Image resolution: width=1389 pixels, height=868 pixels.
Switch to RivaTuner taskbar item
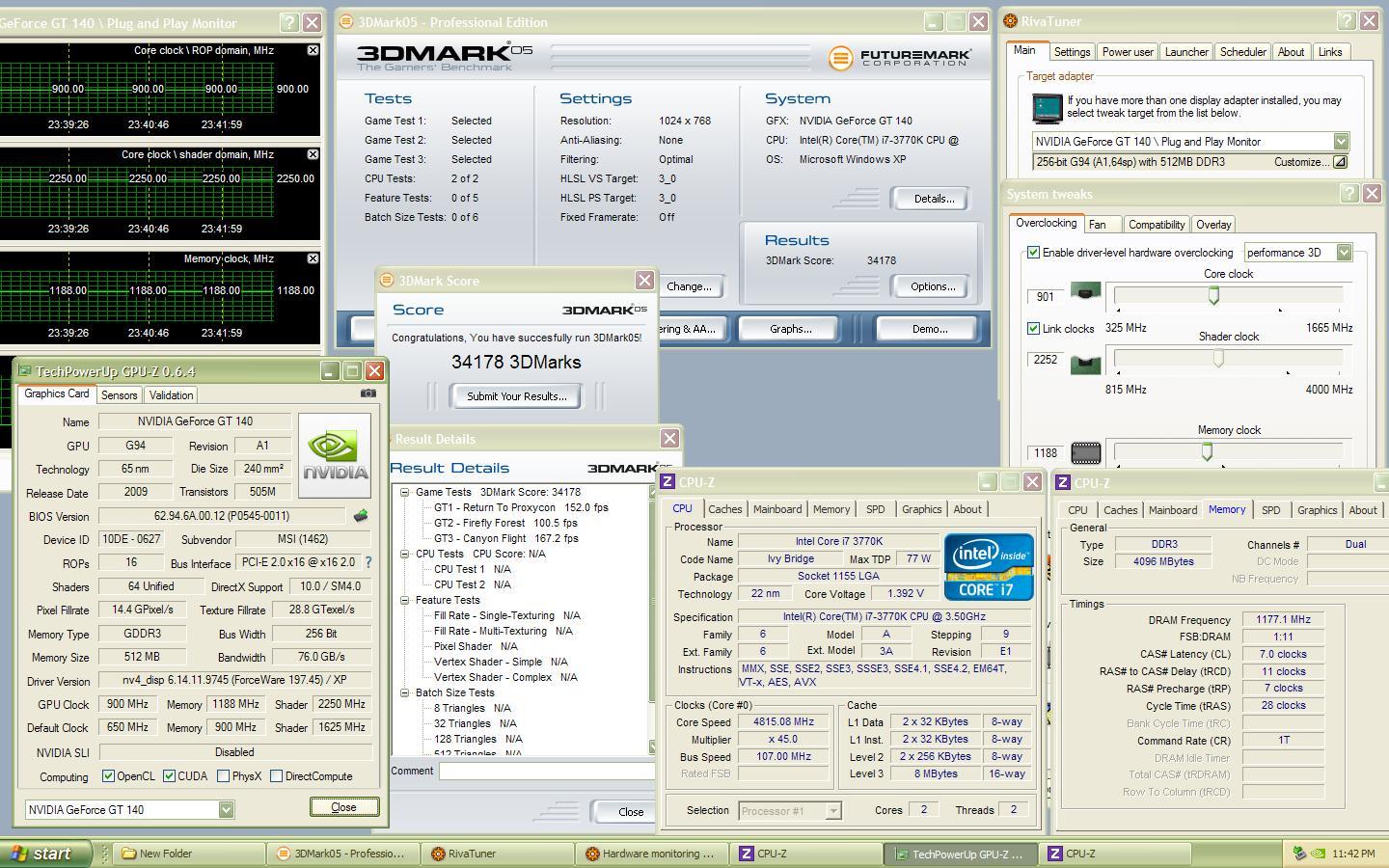point(499,854)
